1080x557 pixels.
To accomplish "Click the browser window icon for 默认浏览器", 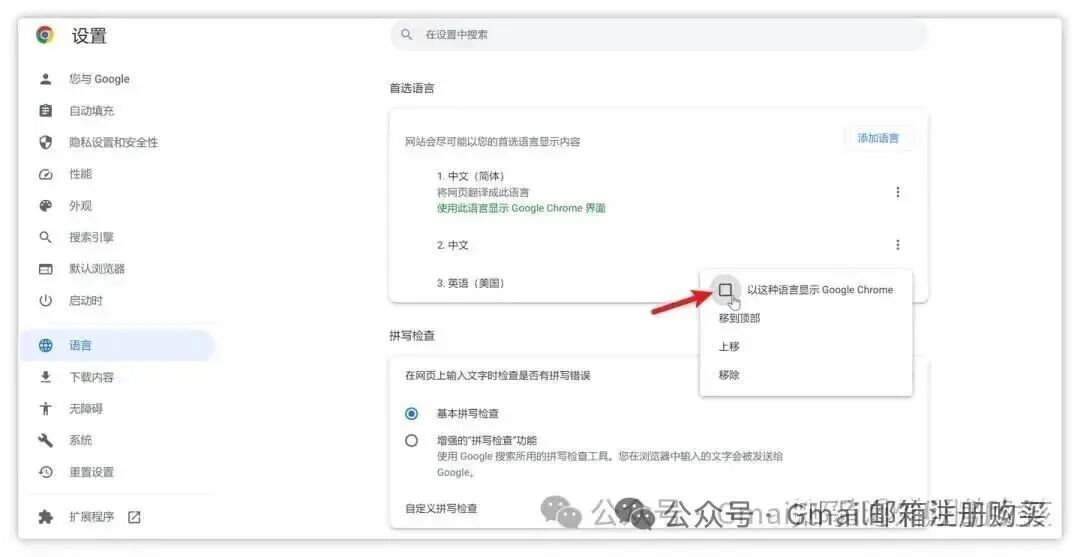I will pyautogui.click(x=45, y=269).
